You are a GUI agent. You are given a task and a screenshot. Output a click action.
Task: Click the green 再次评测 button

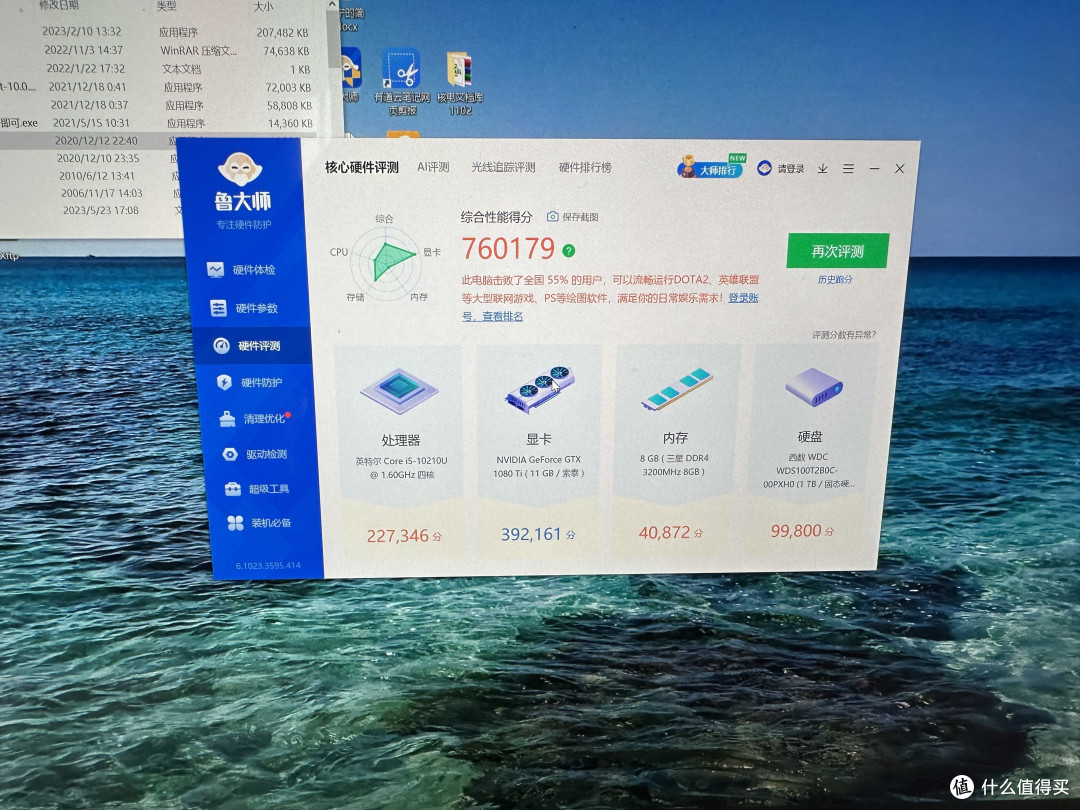(838, 251)
